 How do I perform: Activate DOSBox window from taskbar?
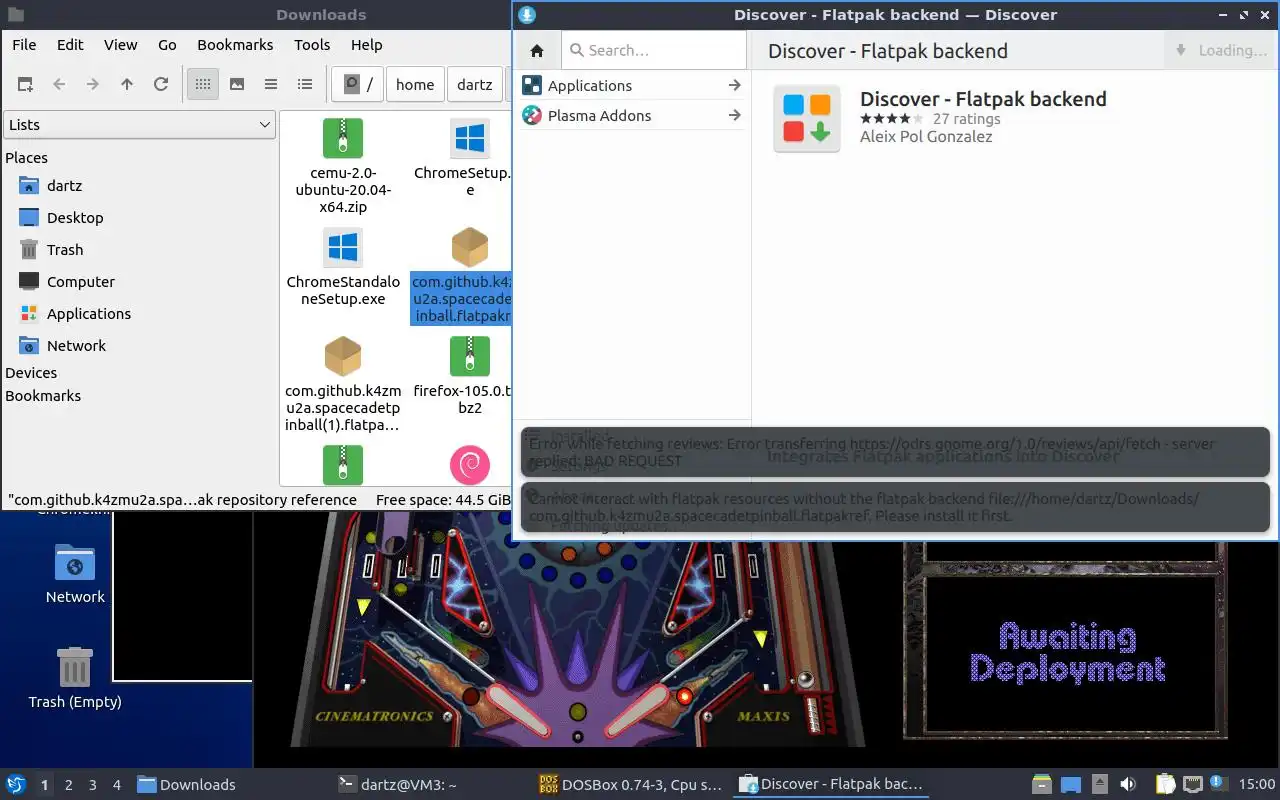tap(630, 785)
